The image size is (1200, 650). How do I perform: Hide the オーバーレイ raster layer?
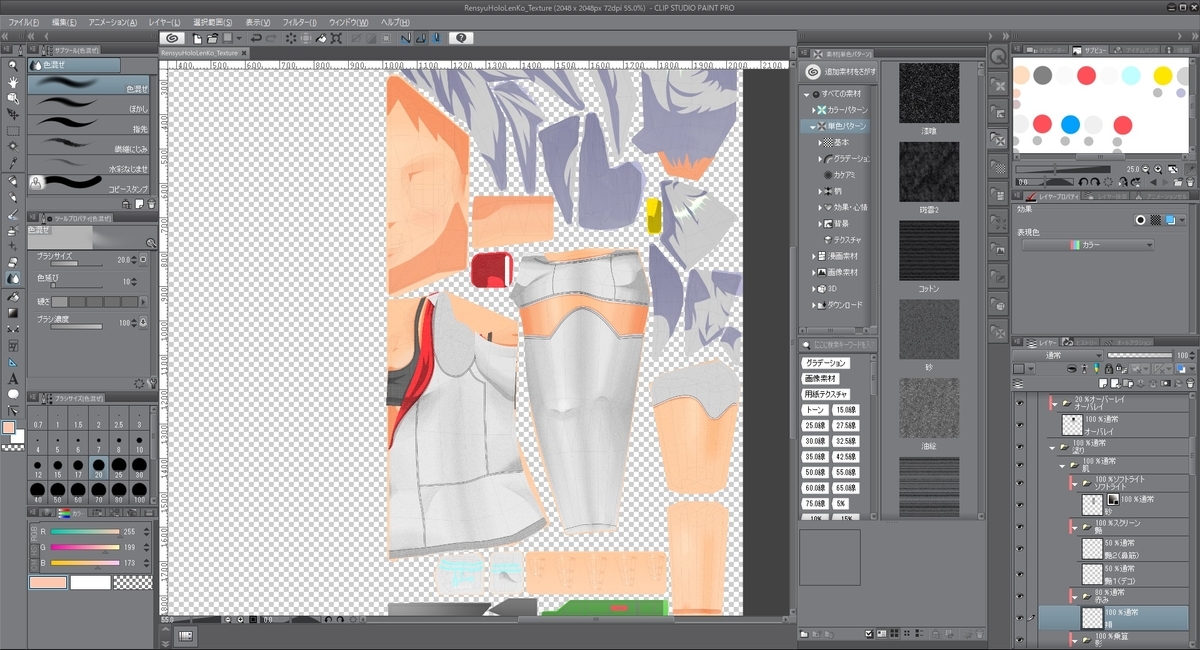(1020, 424)
